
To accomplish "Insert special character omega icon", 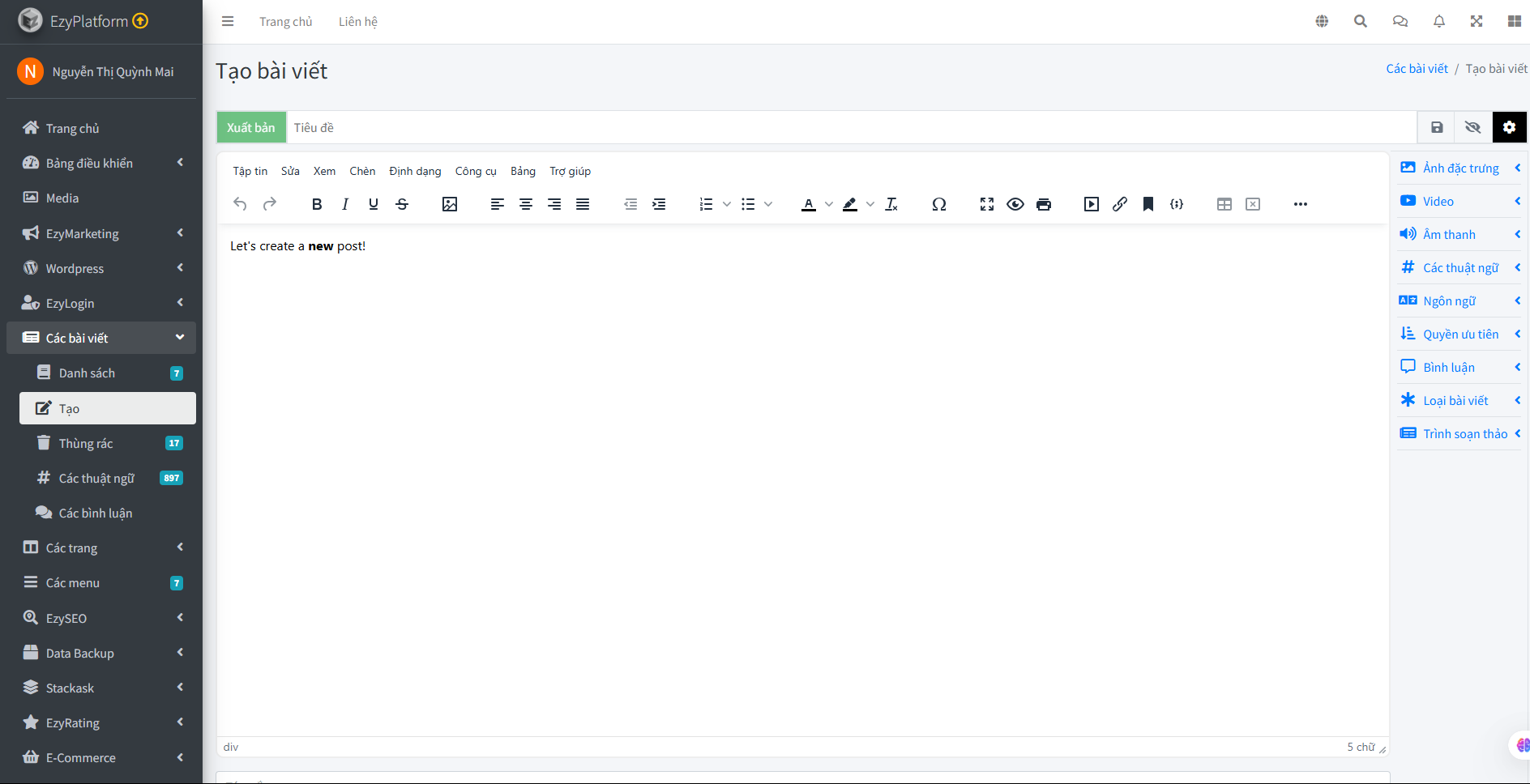I will [x=939, y=204].
